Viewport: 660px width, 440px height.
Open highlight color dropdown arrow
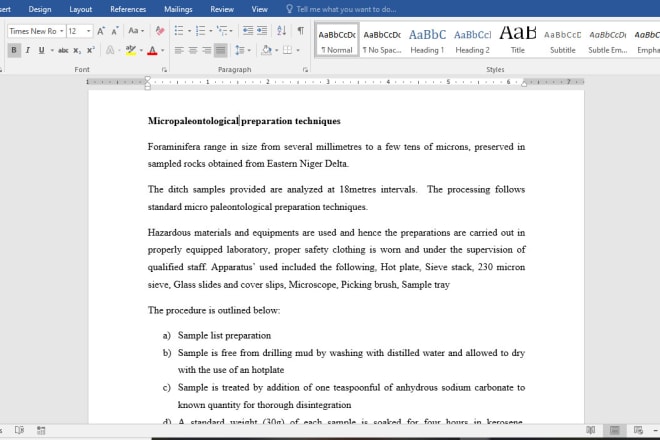click(141, 51)
